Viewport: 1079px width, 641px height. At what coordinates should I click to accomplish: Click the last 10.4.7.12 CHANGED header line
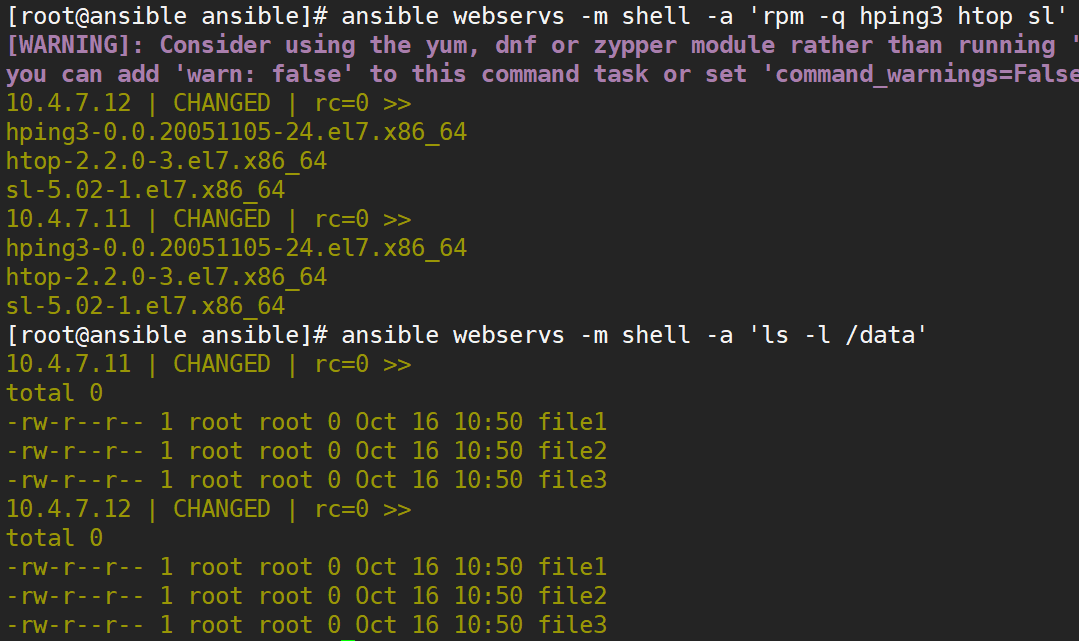pos(209,509)
